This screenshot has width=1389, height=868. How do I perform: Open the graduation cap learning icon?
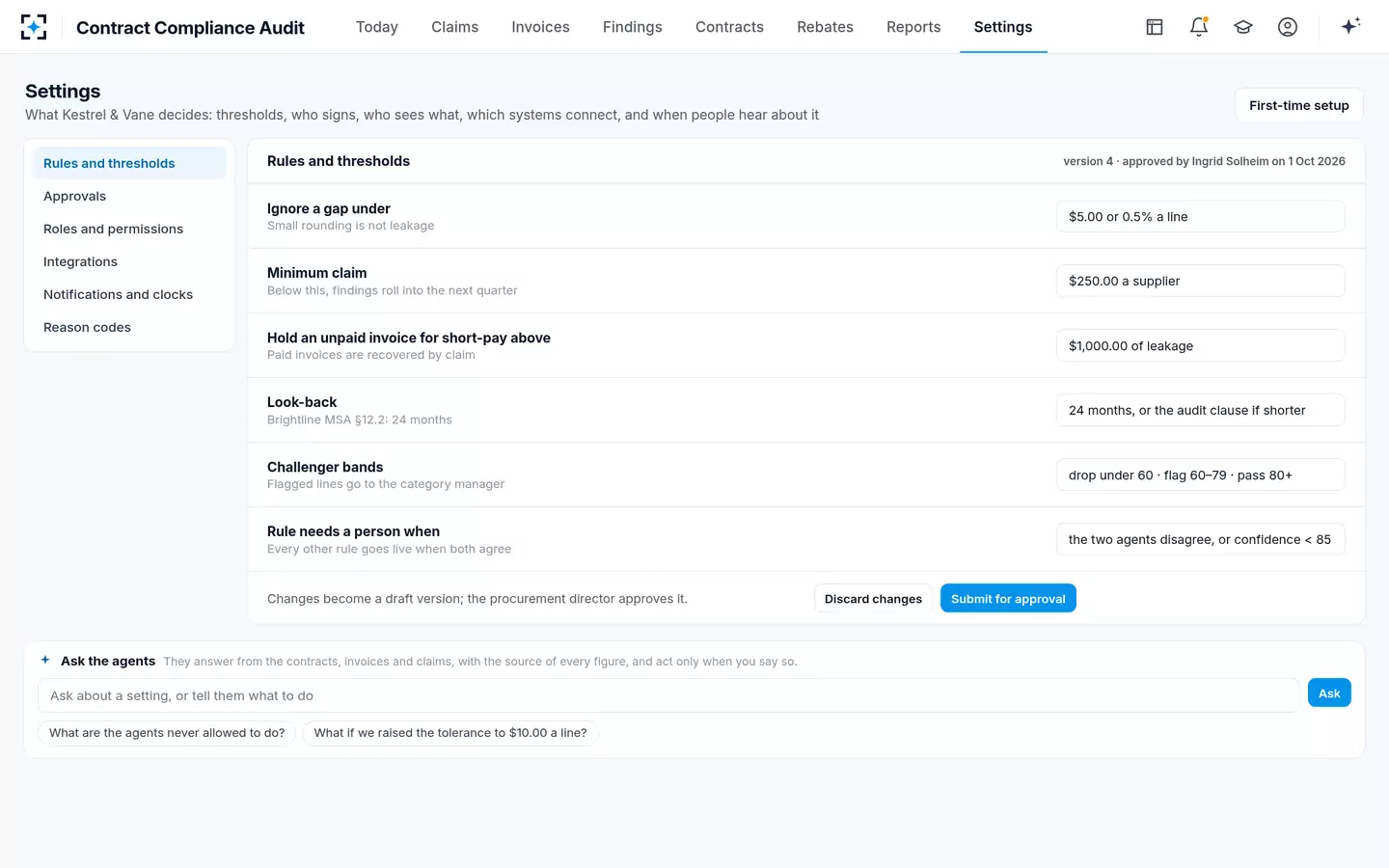[x=1243, y=27]
